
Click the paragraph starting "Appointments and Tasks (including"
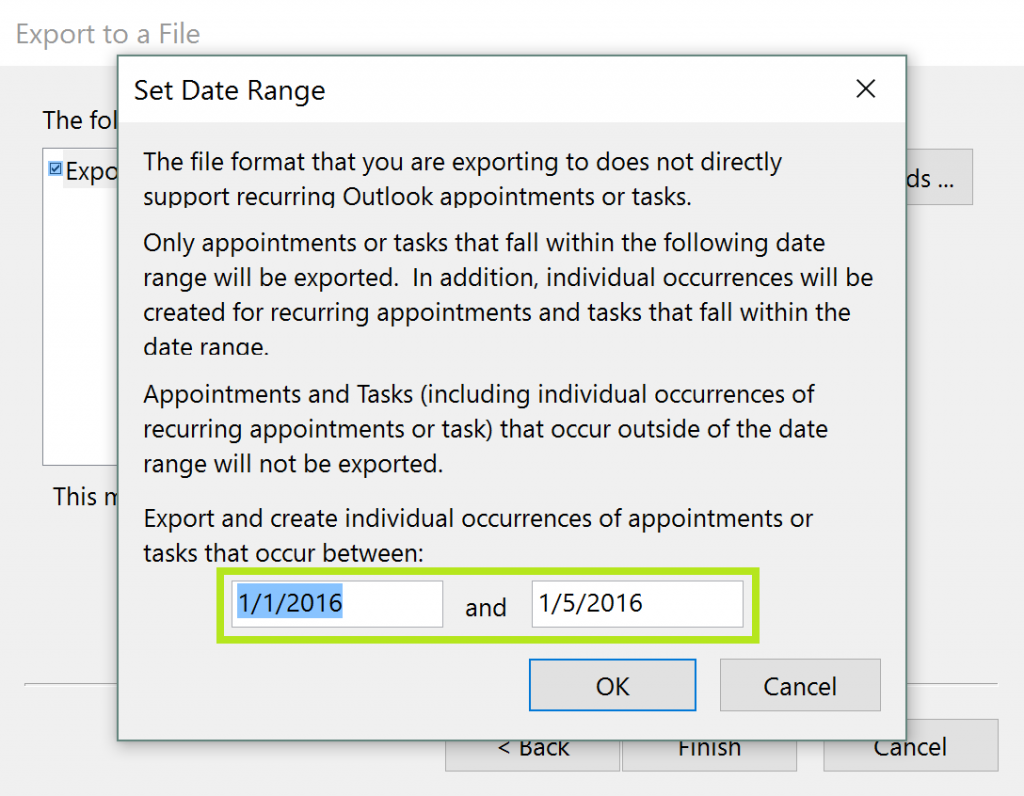point(485,429)
